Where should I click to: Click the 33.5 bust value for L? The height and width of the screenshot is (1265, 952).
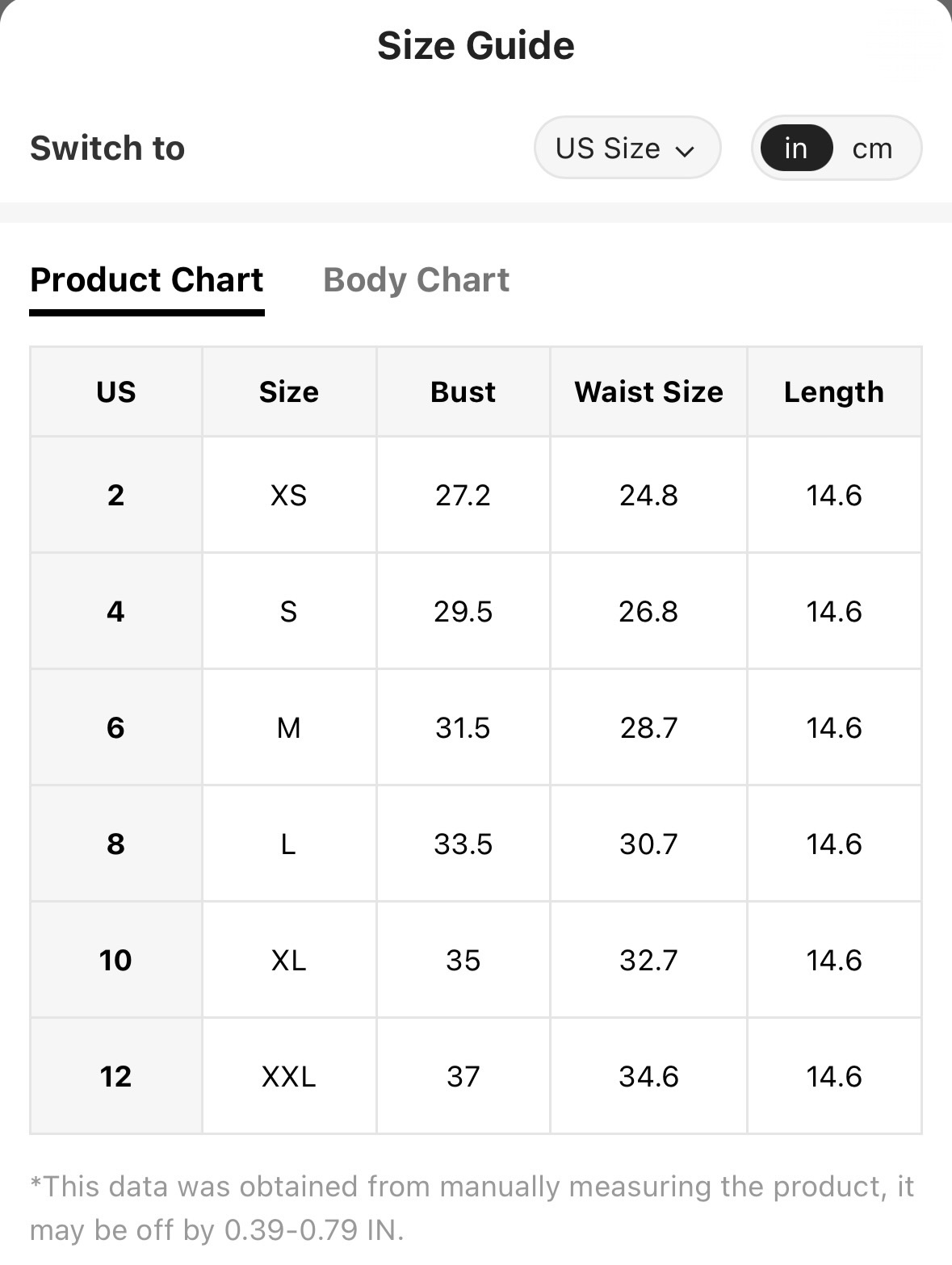tap(463, 844)
